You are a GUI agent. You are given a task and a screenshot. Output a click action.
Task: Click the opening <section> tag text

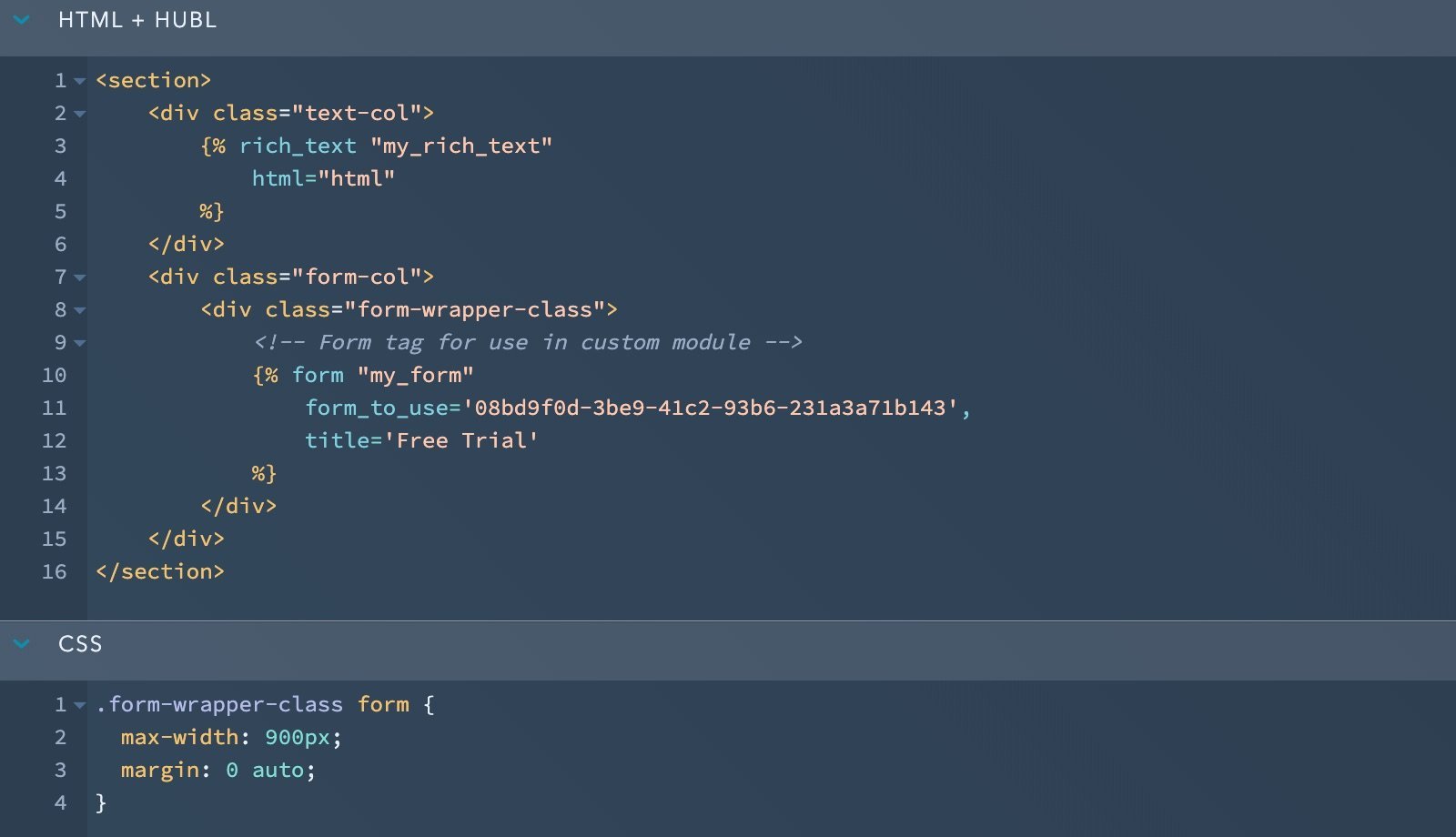click(x=154, y=80)
